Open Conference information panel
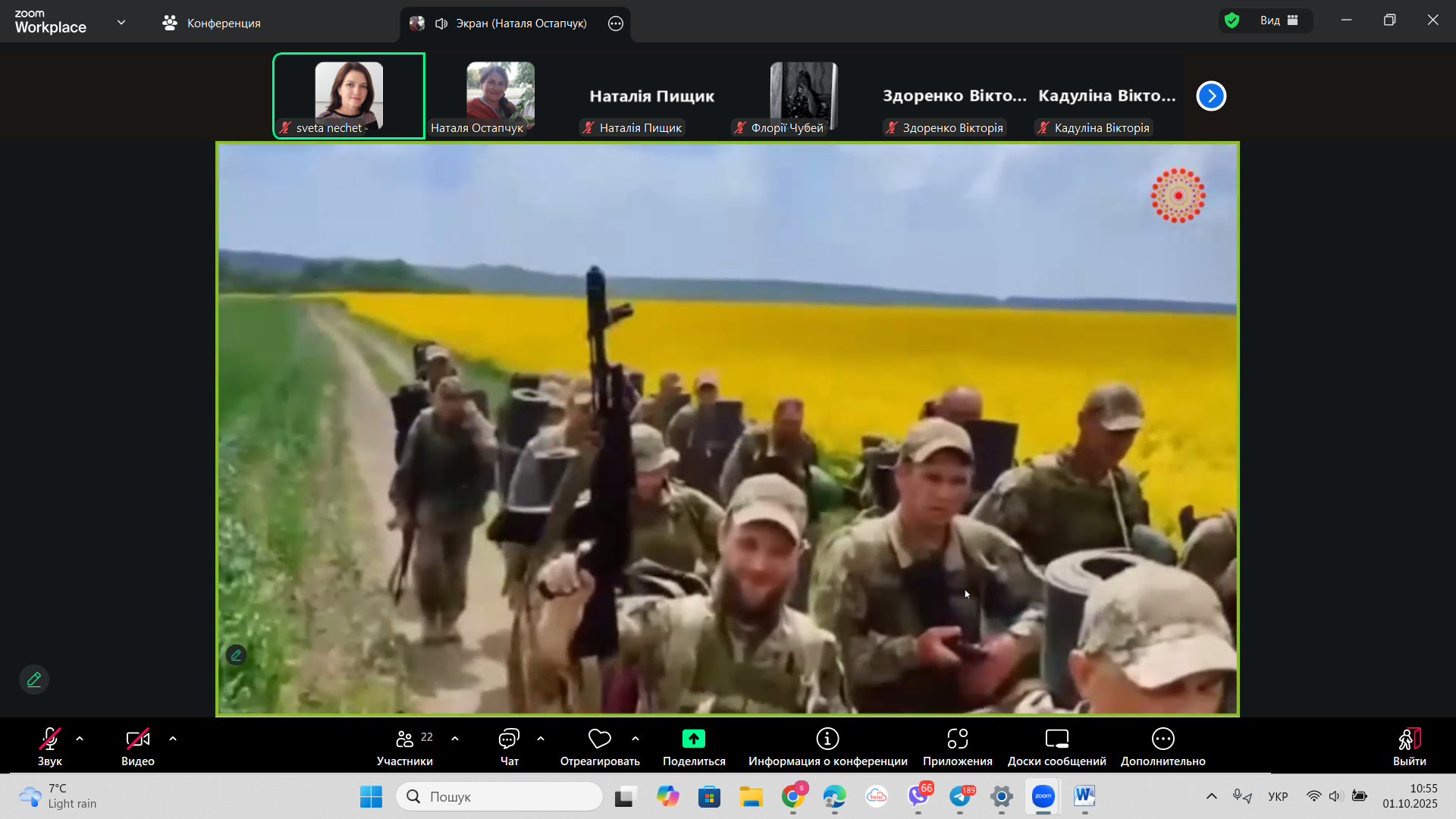This screenshot has height=819, width=1456. pyautogui.click(x=827, y=739)
